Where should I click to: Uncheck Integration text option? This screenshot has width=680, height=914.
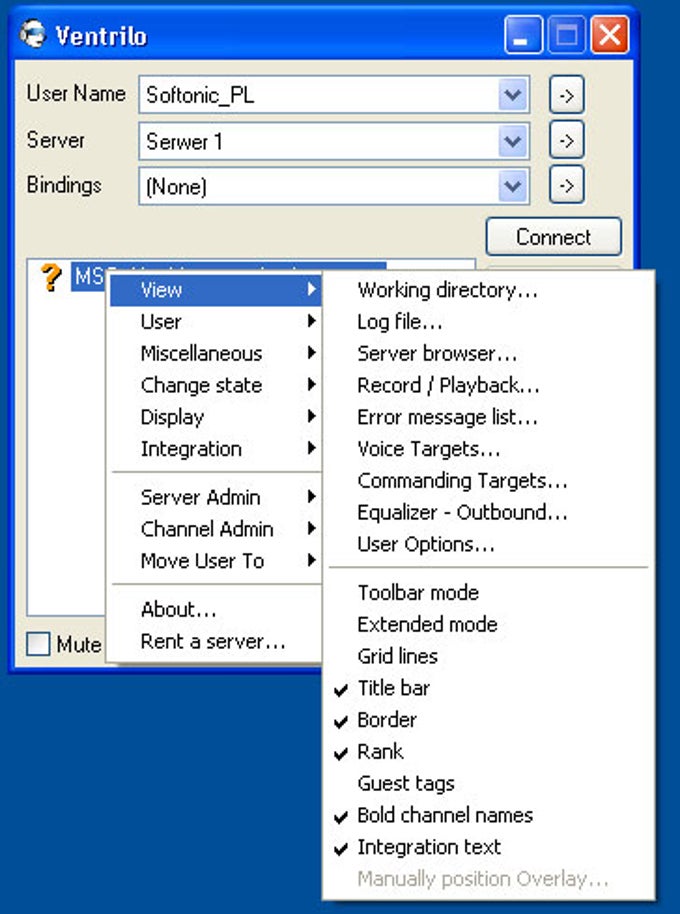[488, 846]
